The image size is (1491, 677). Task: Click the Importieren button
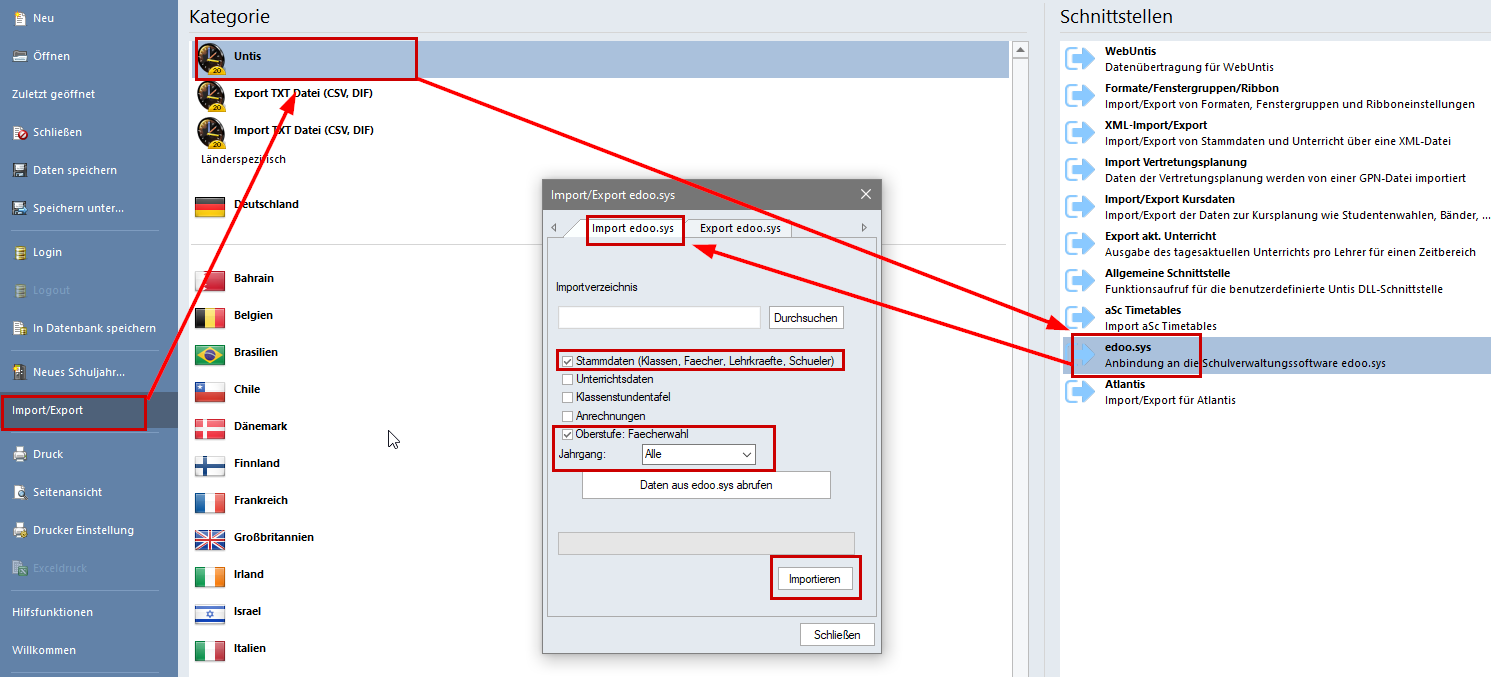point(815,579)
